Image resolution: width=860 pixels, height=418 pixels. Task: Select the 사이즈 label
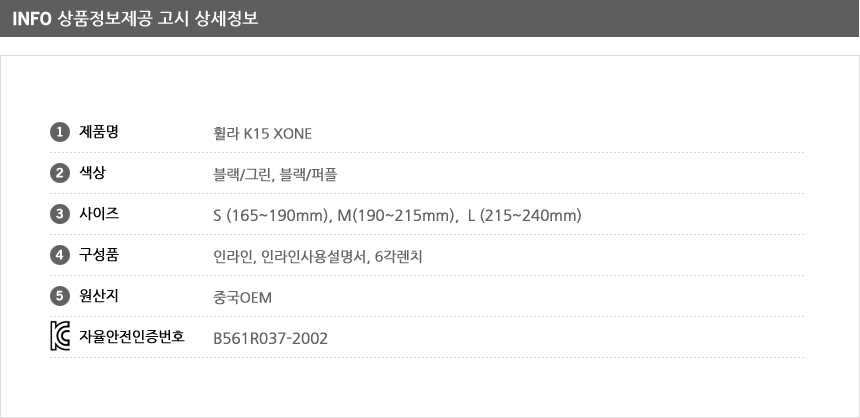pos(99,214)
